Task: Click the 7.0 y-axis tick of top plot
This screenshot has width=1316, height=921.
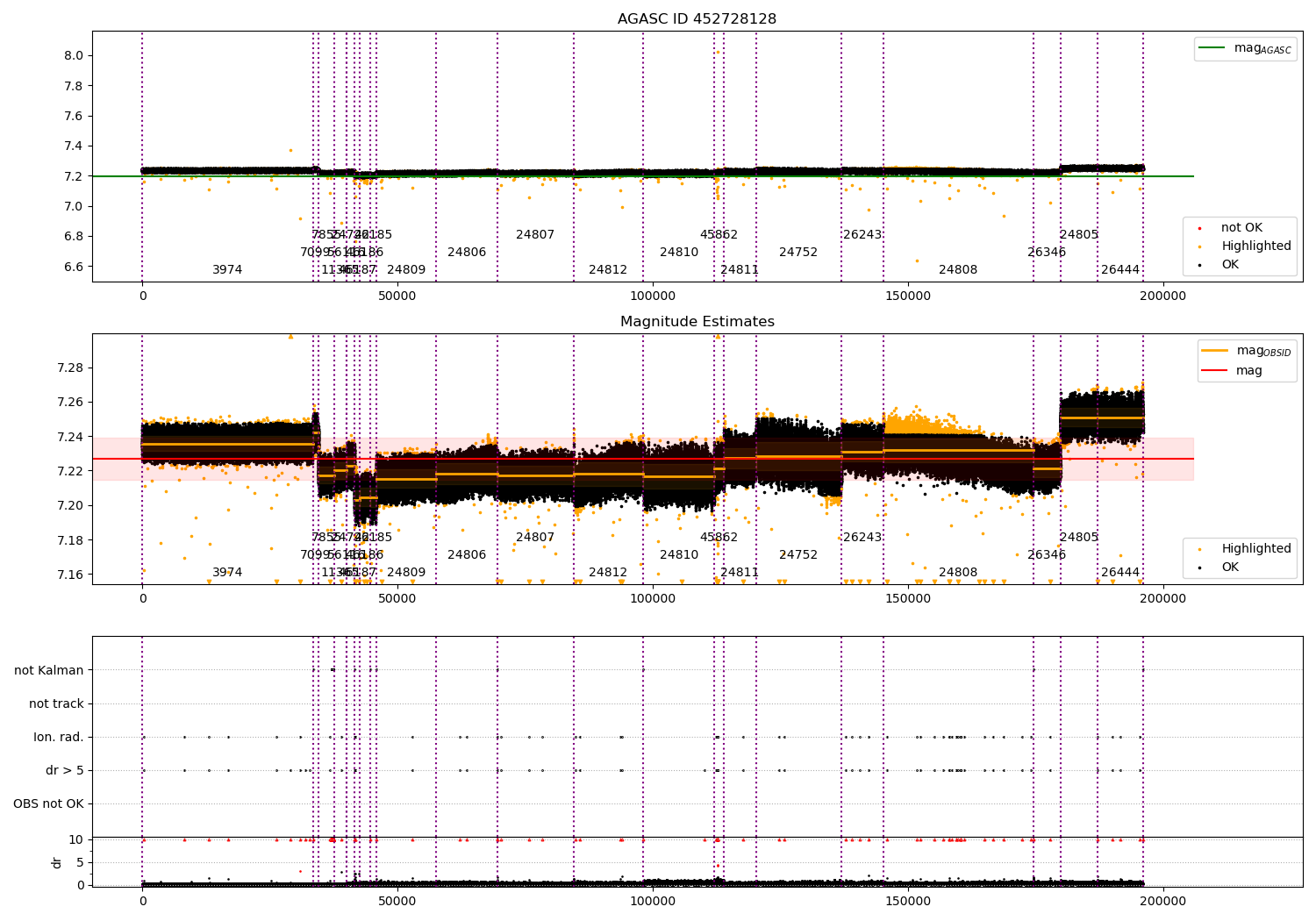Action: click(x=73, y=206)
